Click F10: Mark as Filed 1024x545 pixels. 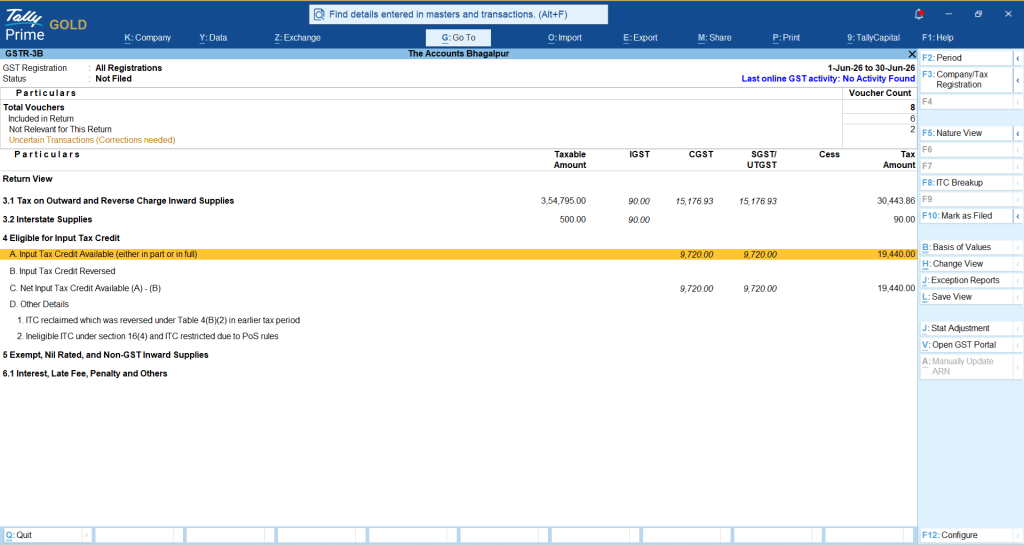[966, 216]
